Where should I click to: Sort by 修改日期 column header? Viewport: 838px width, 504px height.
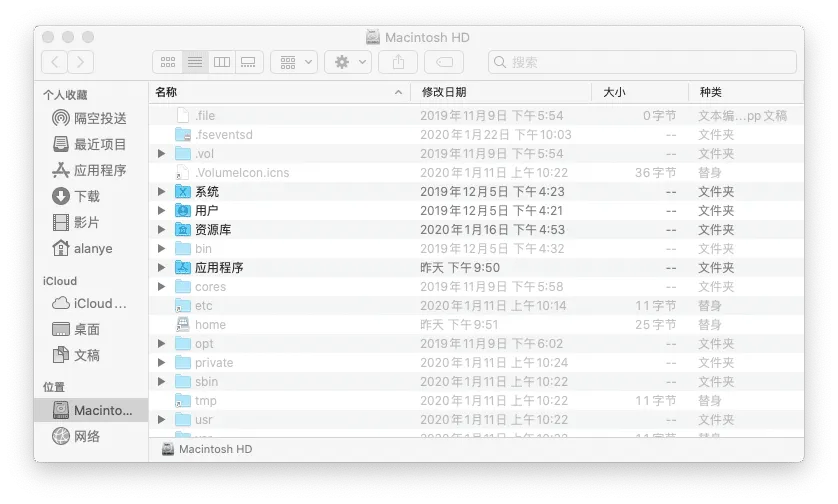coord(501,92)
